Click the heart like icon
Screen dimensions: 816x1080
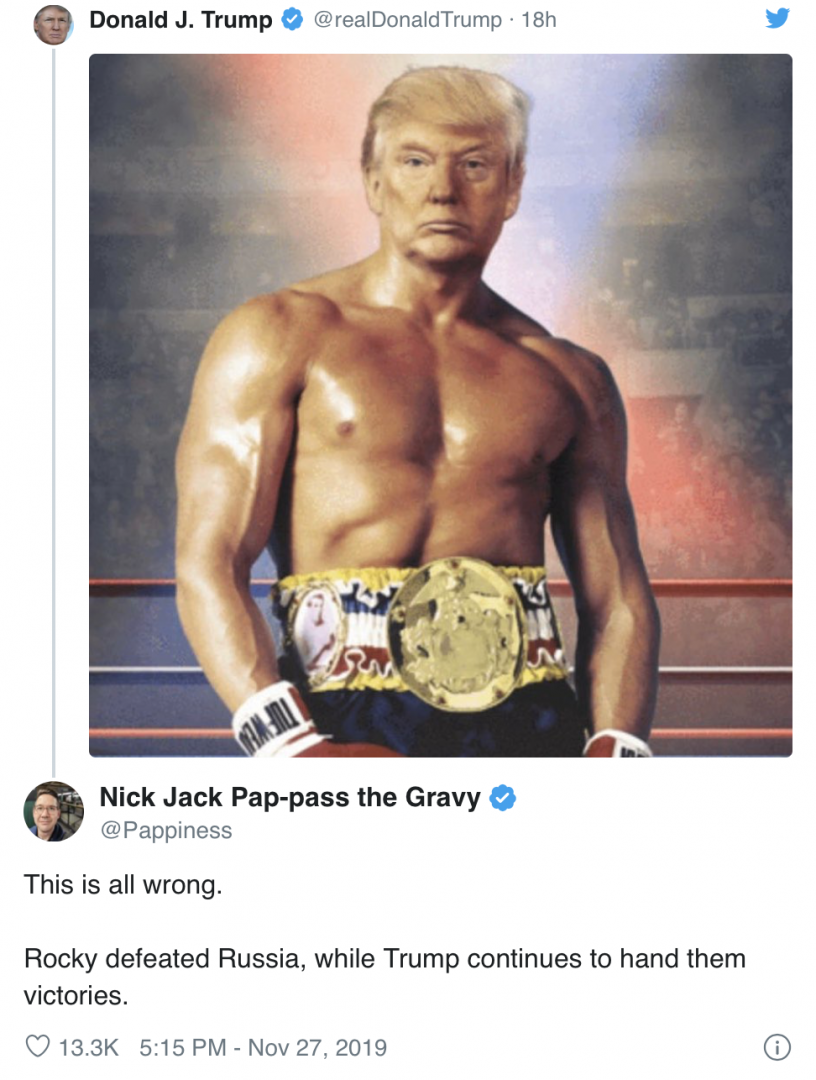[37, 1046]
